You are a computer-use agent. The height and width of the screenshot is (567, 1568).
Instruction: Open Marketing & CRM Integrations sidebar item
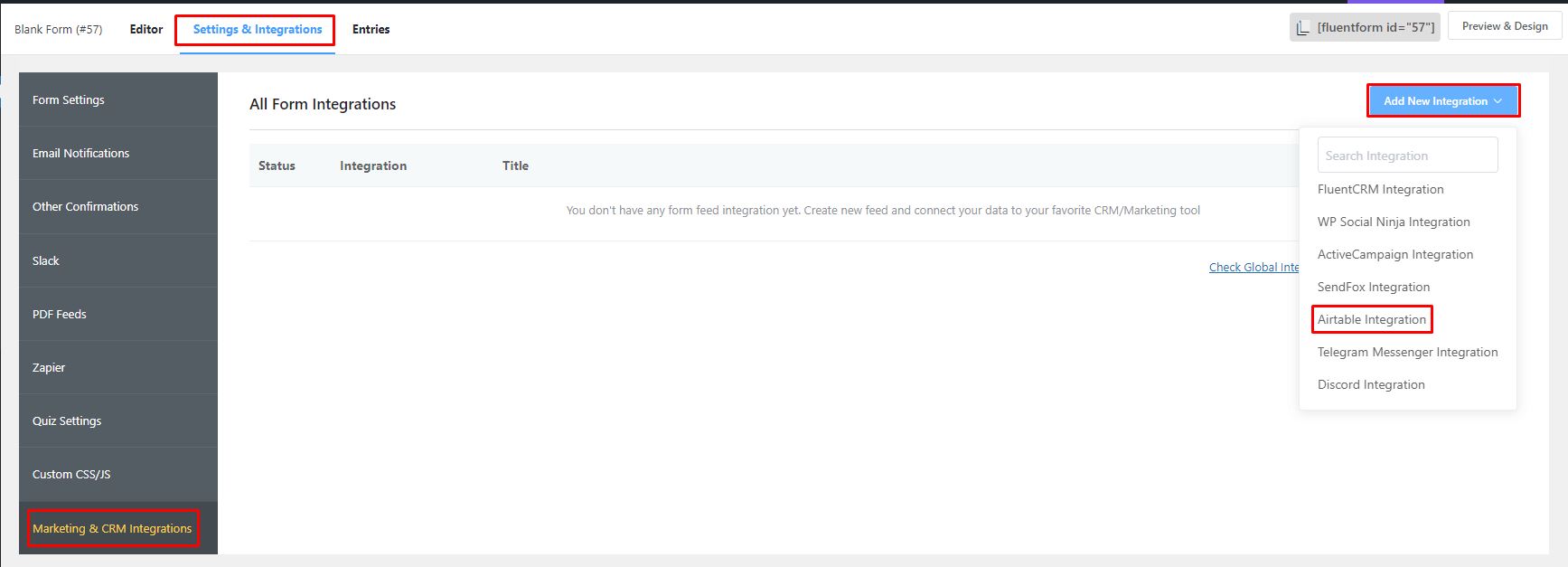112,528
